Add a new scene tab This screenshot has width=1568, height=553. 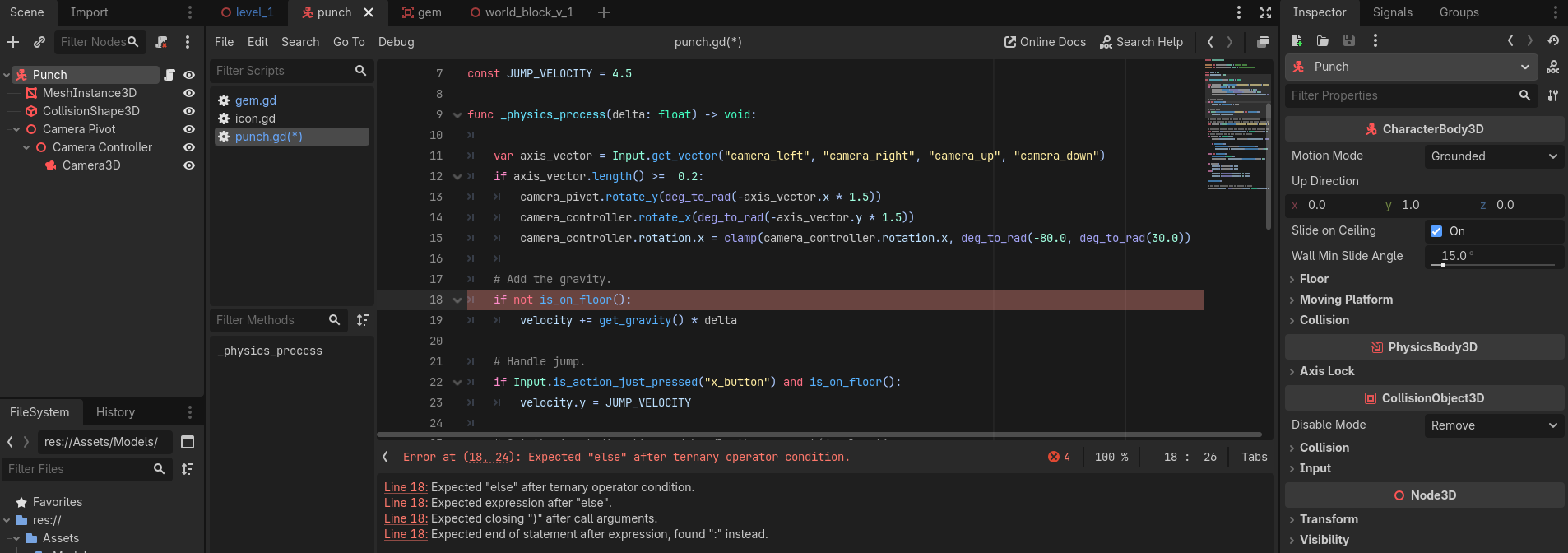[604, 12]
